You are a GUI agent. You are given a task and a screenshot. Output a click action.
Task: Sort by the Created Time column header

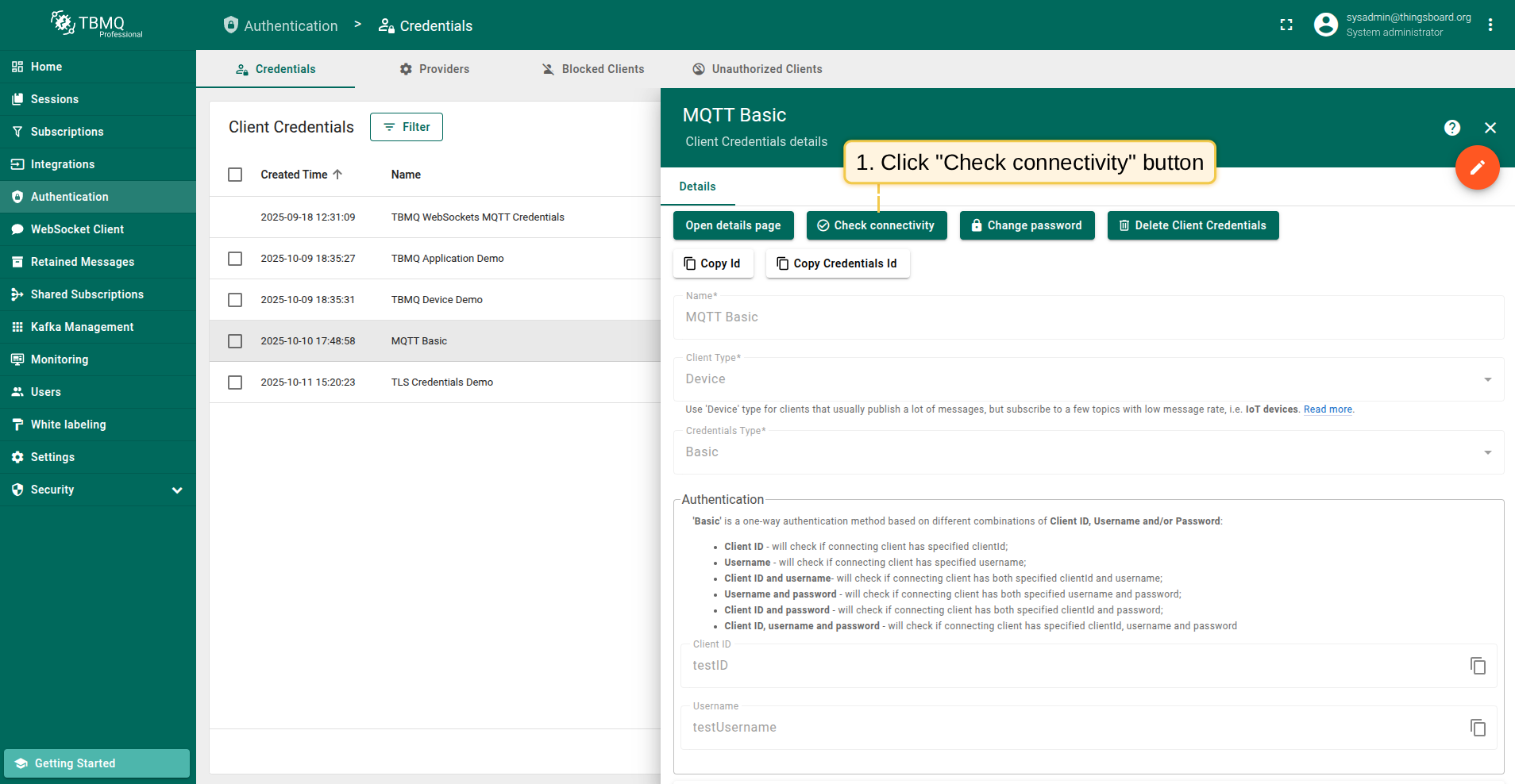click(294, 175)
